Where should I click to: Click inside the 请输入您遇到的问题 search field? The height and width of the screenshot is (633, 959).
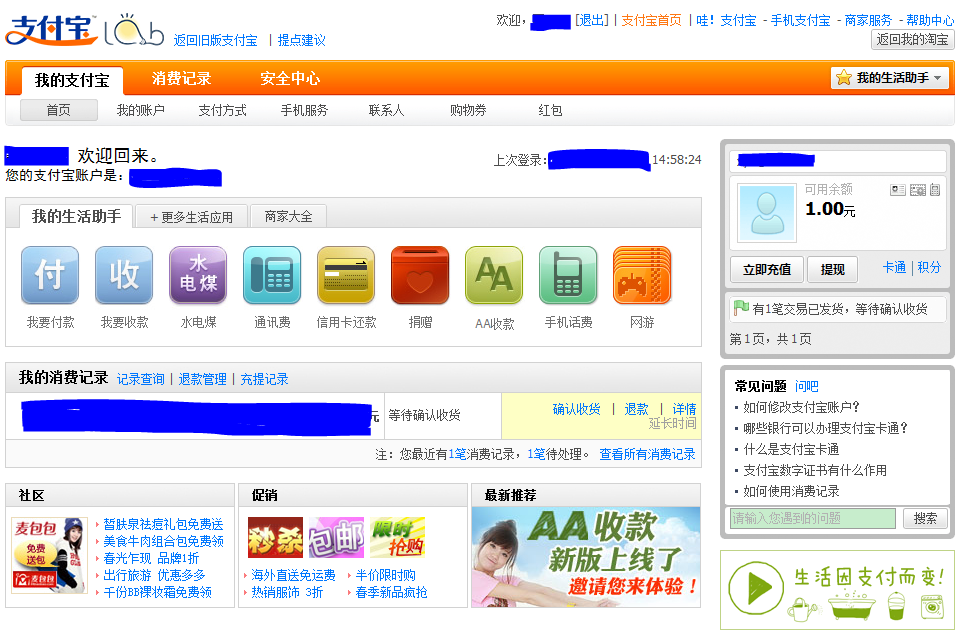[x=815, y=518]
